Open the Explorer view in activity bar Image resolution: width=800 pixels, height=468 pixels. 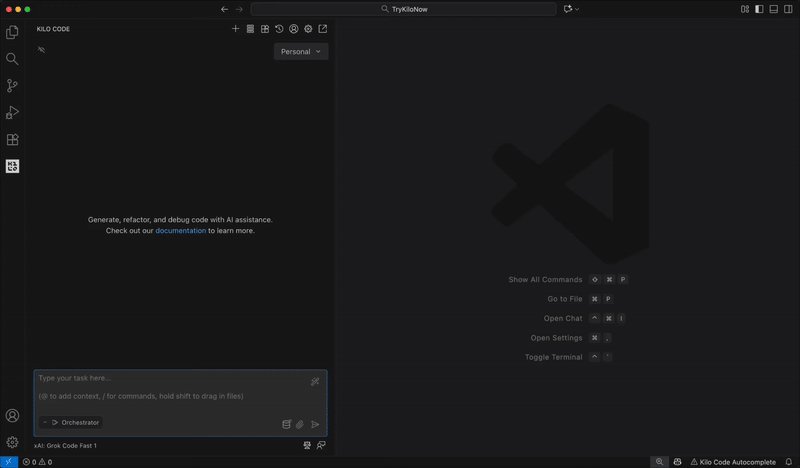coord(12,32)
